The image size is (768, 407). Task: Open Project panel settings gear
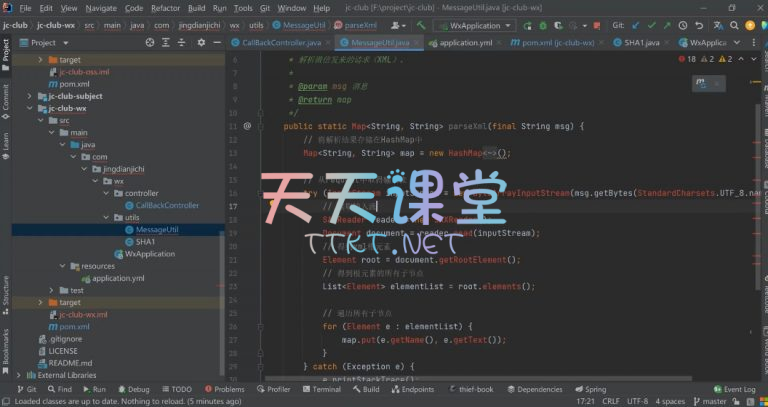click(200, 43)
